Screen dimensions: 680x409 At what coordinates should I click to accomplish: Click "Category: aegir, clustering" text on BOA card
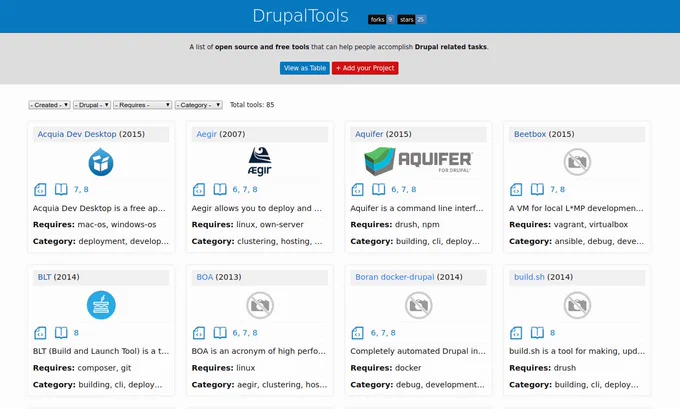[x=259, y=385]
